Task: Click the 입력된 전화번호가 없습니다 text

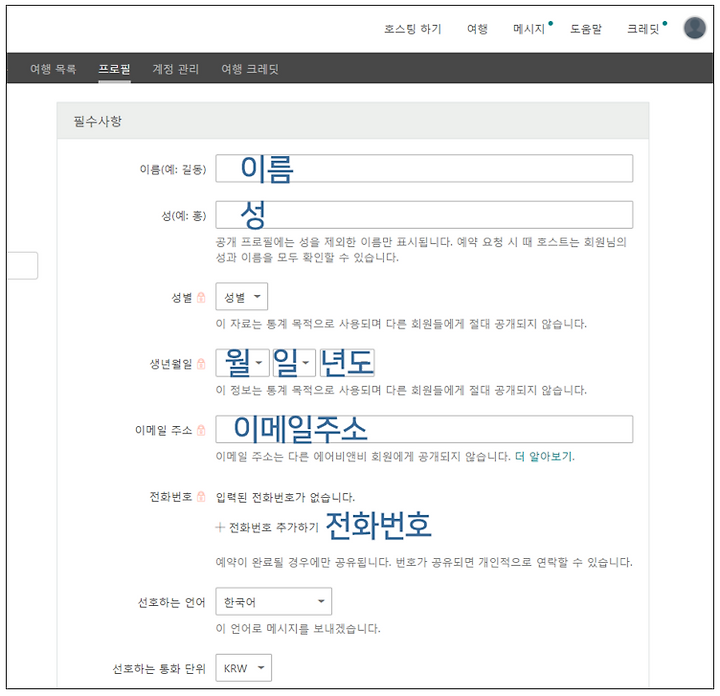Action: 285,497
